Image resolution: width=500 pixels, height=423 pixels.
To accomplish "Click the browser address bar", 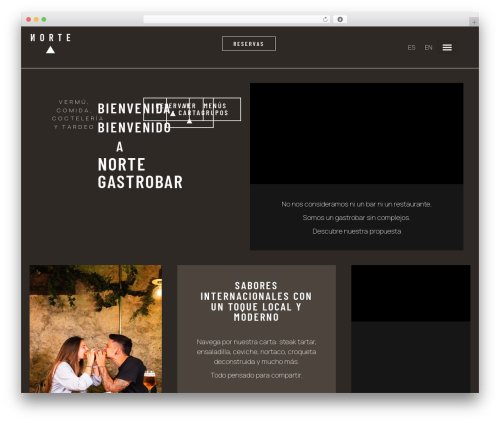I will pyautogui.click(x=237, y=19).
